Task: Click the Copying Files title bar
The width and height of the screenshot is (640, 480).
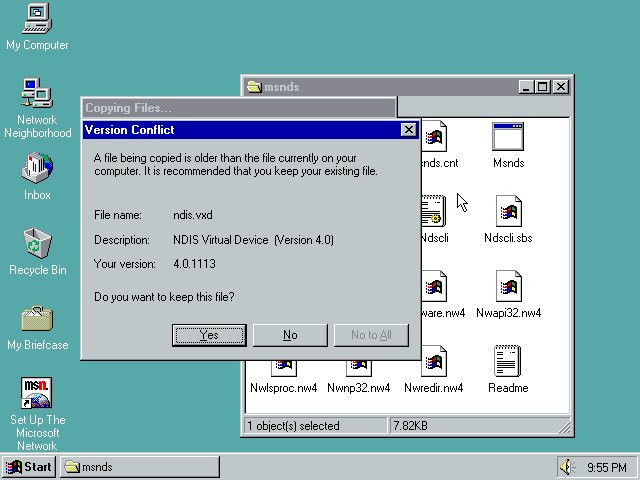Action: [x=239, y=108]
